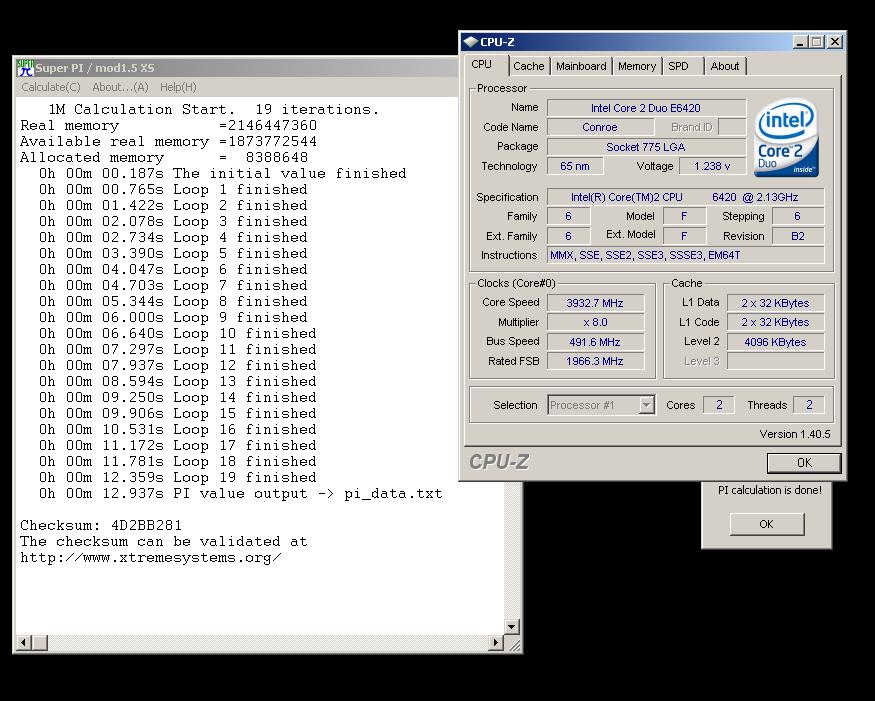This screenshot has height=701, width=875.
Task: Click the Loop 1 finished line
Action: click(173, 189)
